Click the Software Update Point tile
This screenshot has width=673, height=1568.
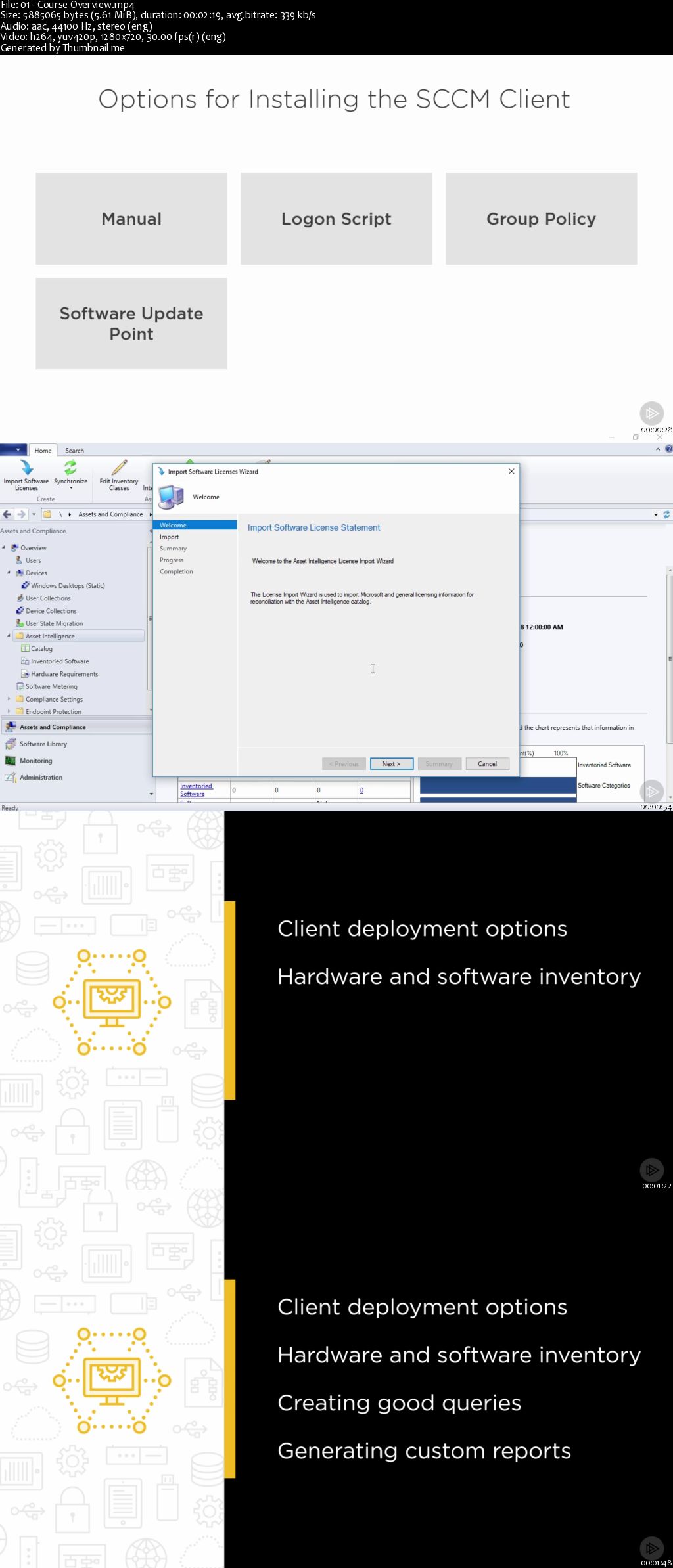click(131, 323)
